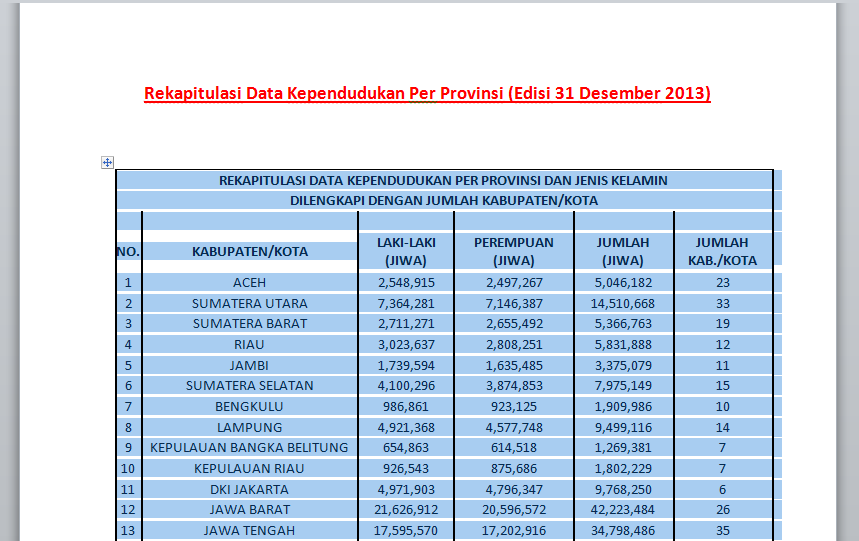The width and height of the screenshot is (859, 541).
Task: Click Jawa Barat's male count 21,626,912
Action: point(406,510)
